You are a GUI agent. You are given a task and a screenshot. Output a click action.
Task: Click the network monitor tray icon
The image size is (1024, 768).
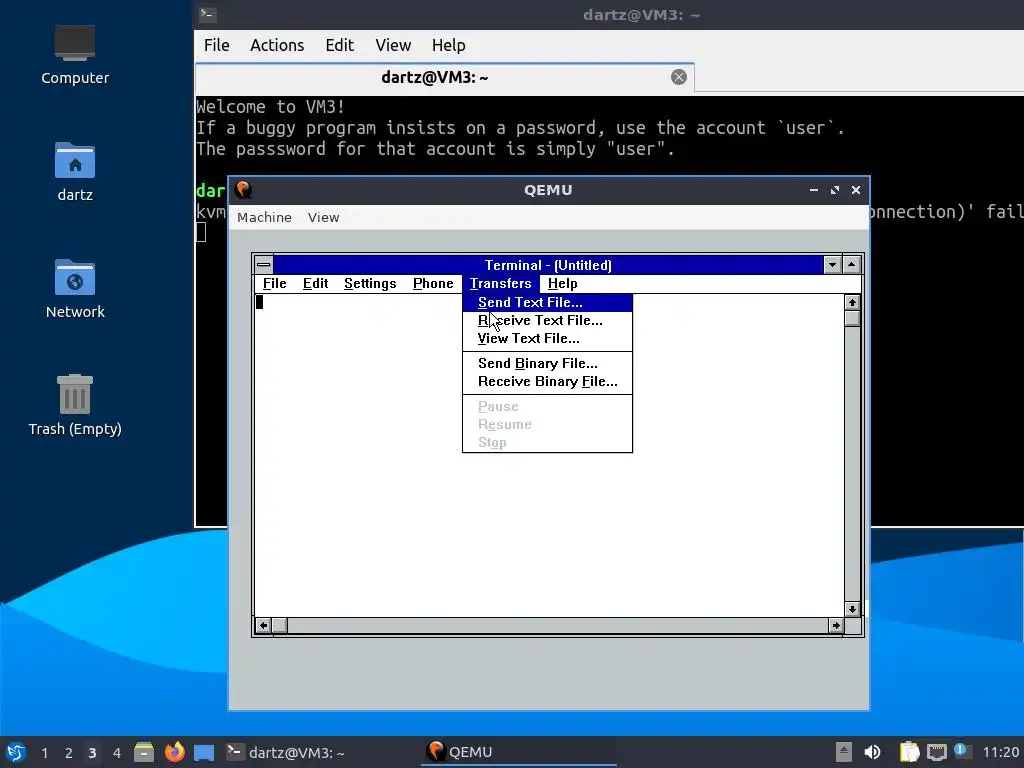point(936,752)
